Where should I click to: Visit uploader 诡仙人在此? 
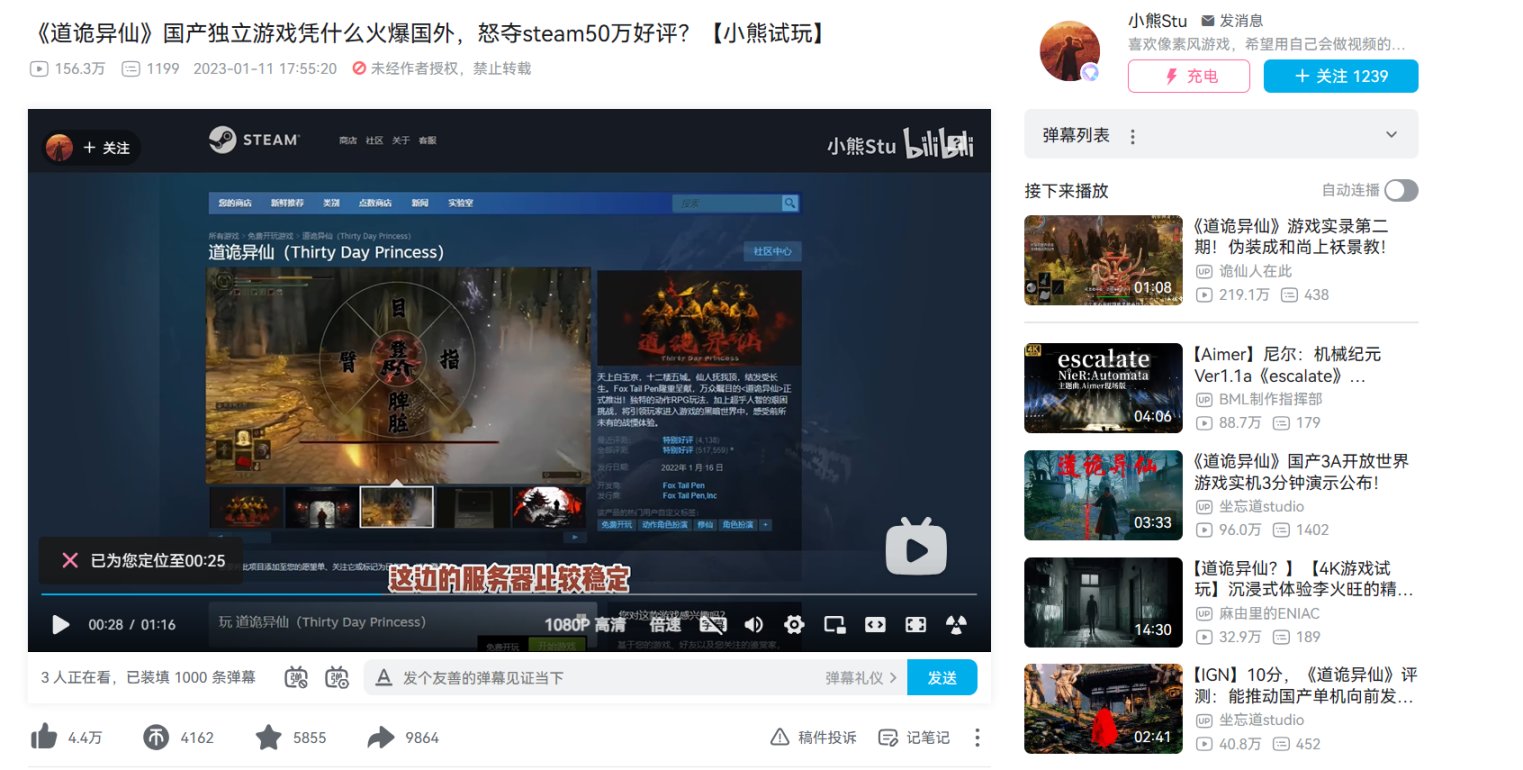1255,271
